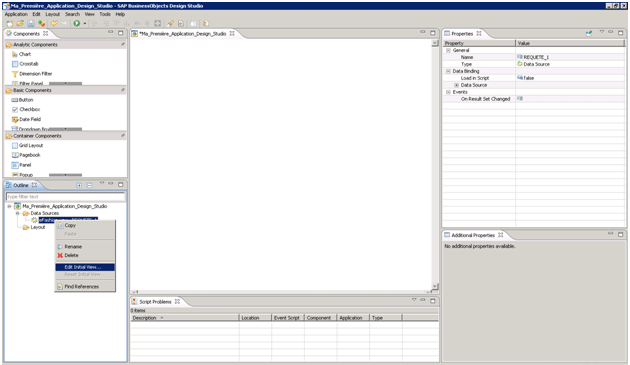Select Rename in the context menu
This screenshot has width=630, height=365.
point(73,246)
